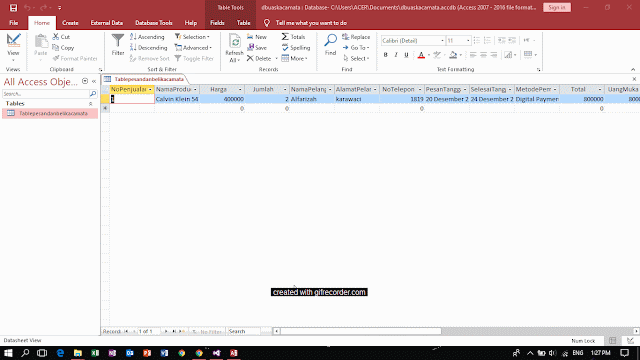Sort the column Descending
Viewport: 640px width, 360px height.
click(149, 48)
